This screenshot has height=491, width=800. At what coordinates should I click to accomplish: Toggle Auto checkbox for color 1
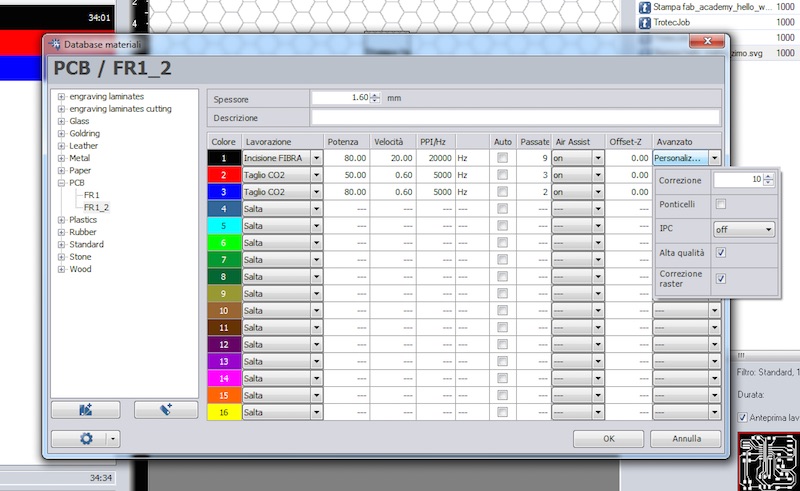503,158
